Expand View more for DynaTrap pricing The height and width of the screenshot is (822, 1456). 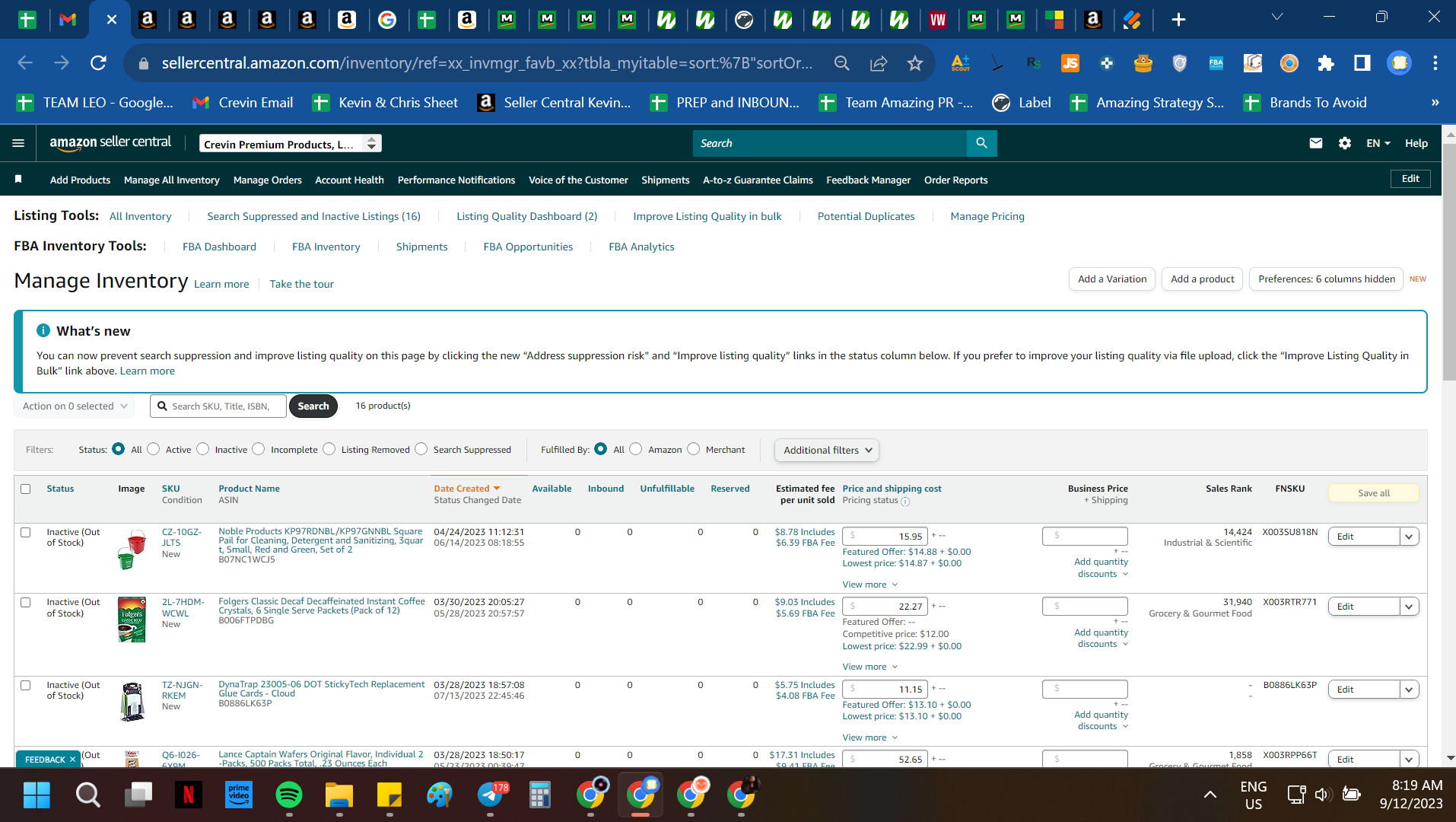870,738
